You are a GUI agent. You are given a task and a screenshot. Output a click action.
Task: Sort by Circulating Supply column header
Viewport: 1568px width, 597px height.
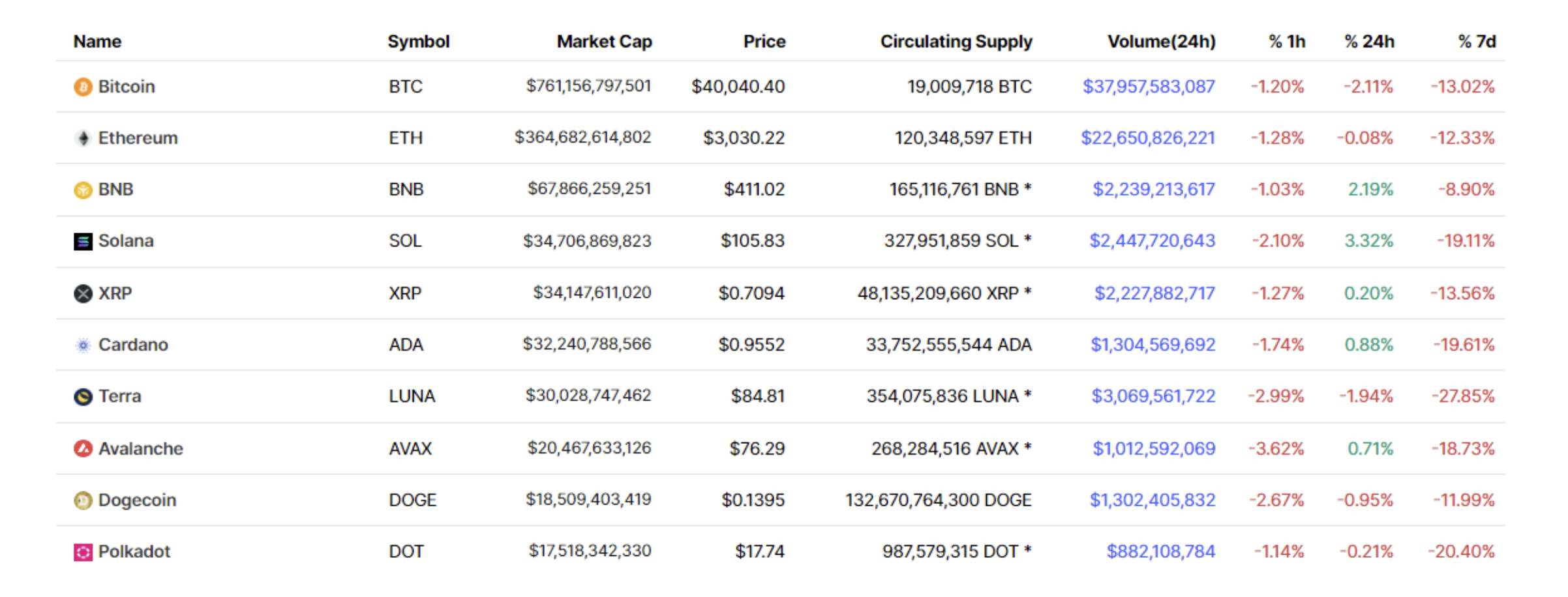[x=956, y=42]
